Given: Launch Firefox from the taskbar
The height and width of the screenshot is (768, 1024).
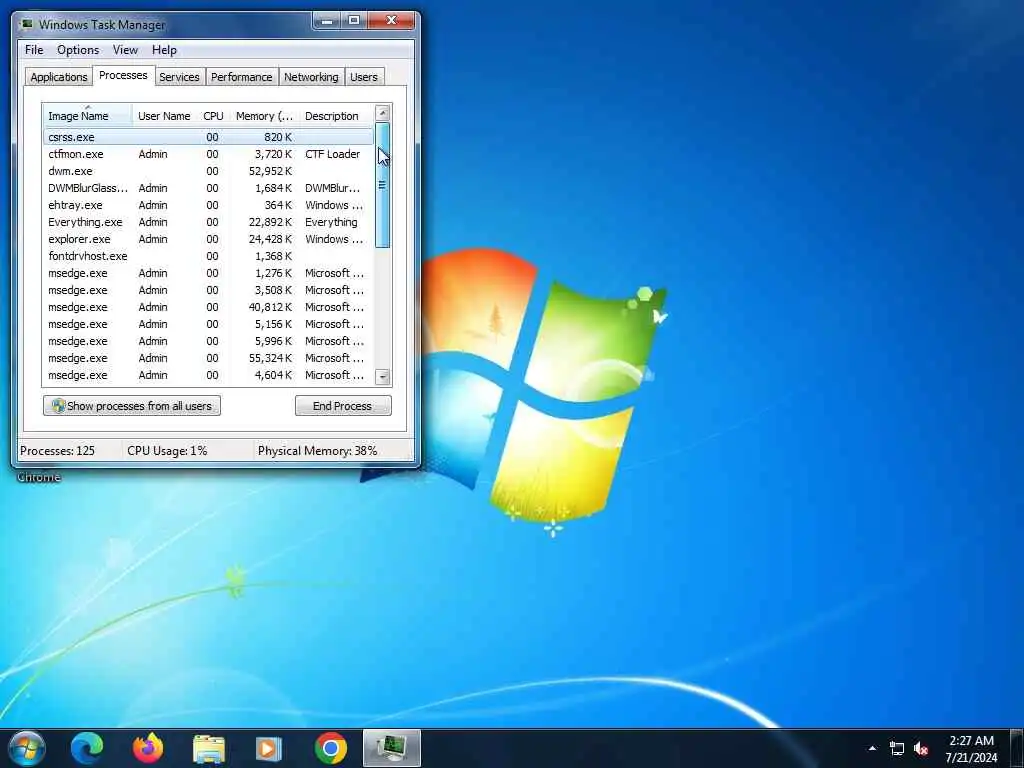Looking at the screenshot, I should coord(148,748).
